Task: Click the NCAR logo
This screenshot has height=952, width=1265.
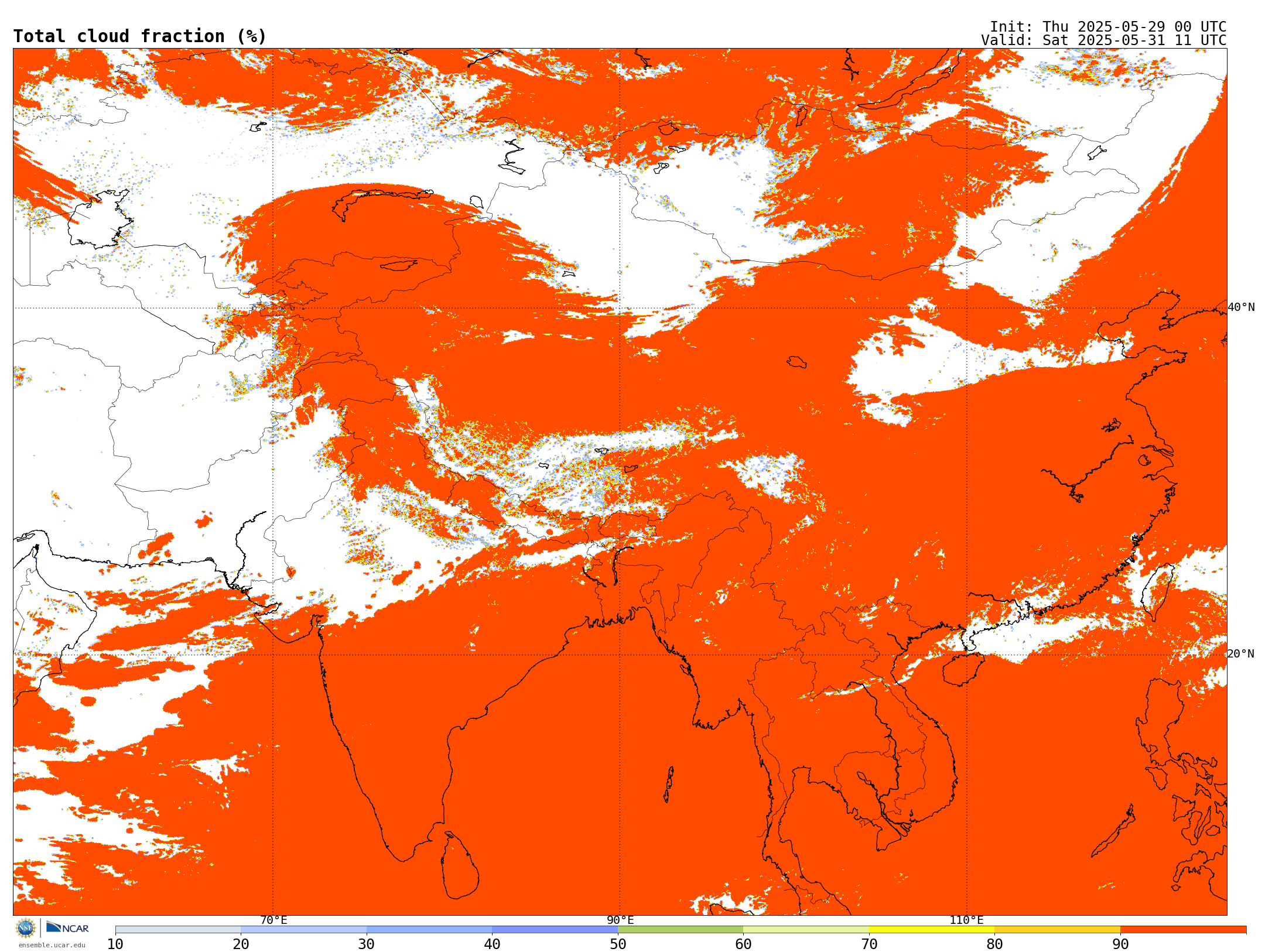Action: pos(67,927)
